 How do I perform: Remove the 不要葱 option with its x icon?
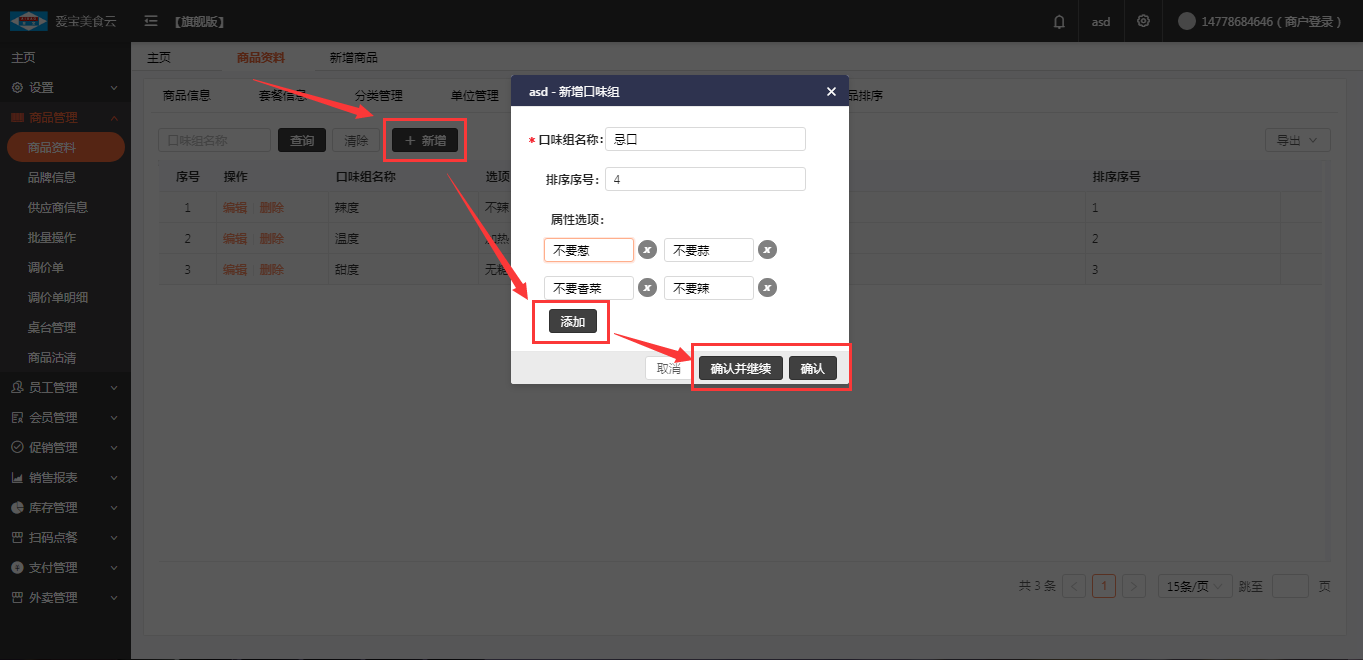[x=647, y=250]
